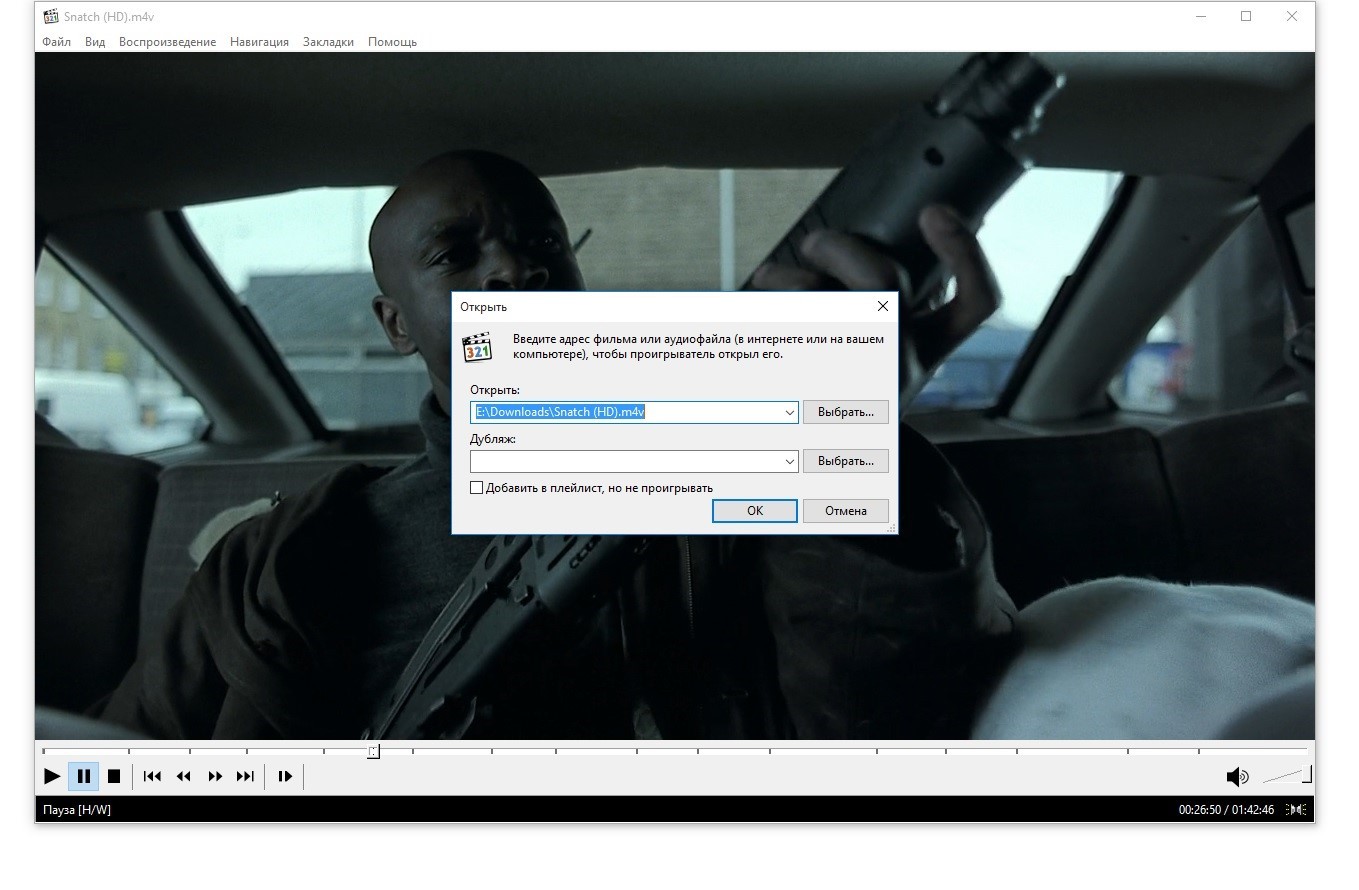
Task: Open the Вид menu
Action: pyautogui.click(x=95, y=42)
